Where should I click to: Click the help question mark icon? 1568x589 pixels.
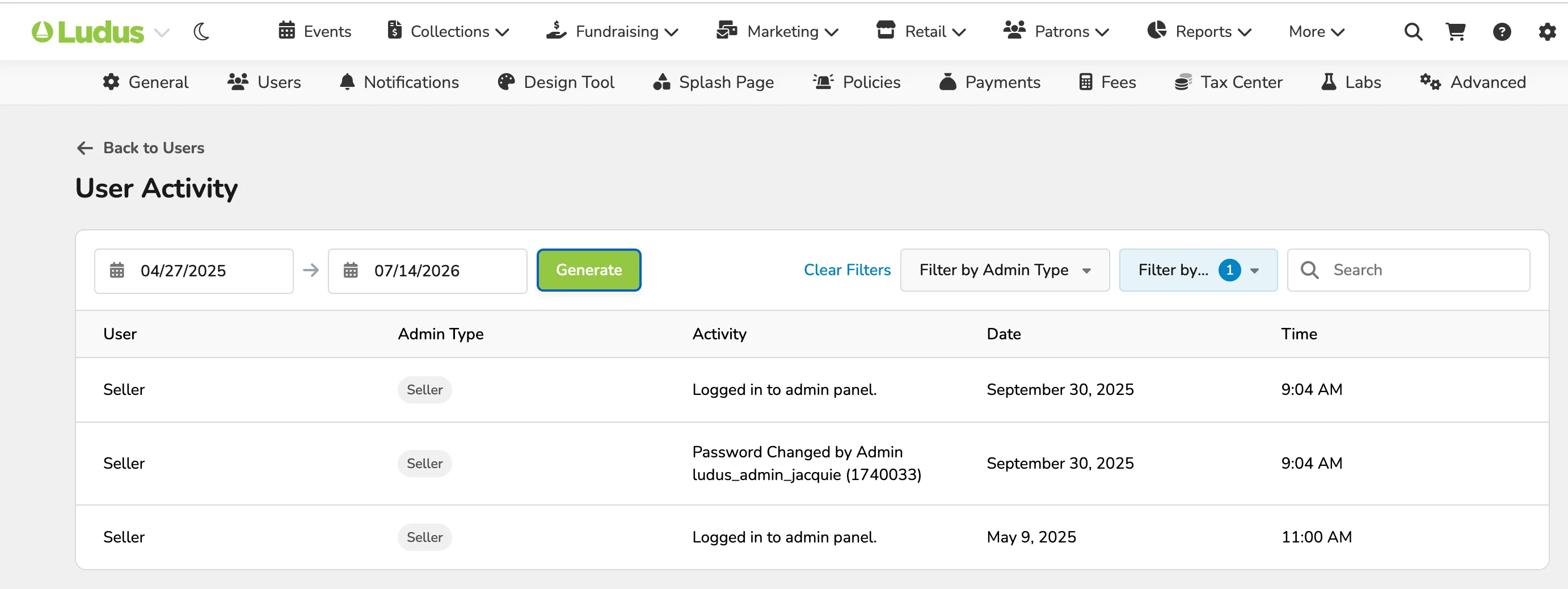point(1502,32)
